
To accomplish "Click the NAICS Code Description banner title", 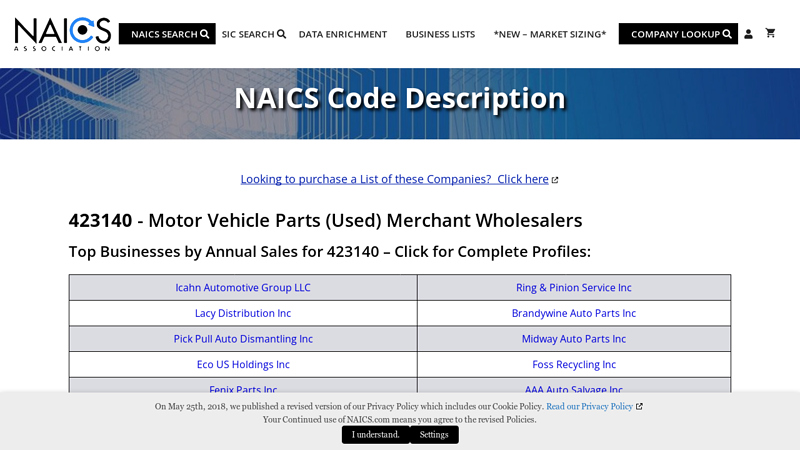I will 400,98.
